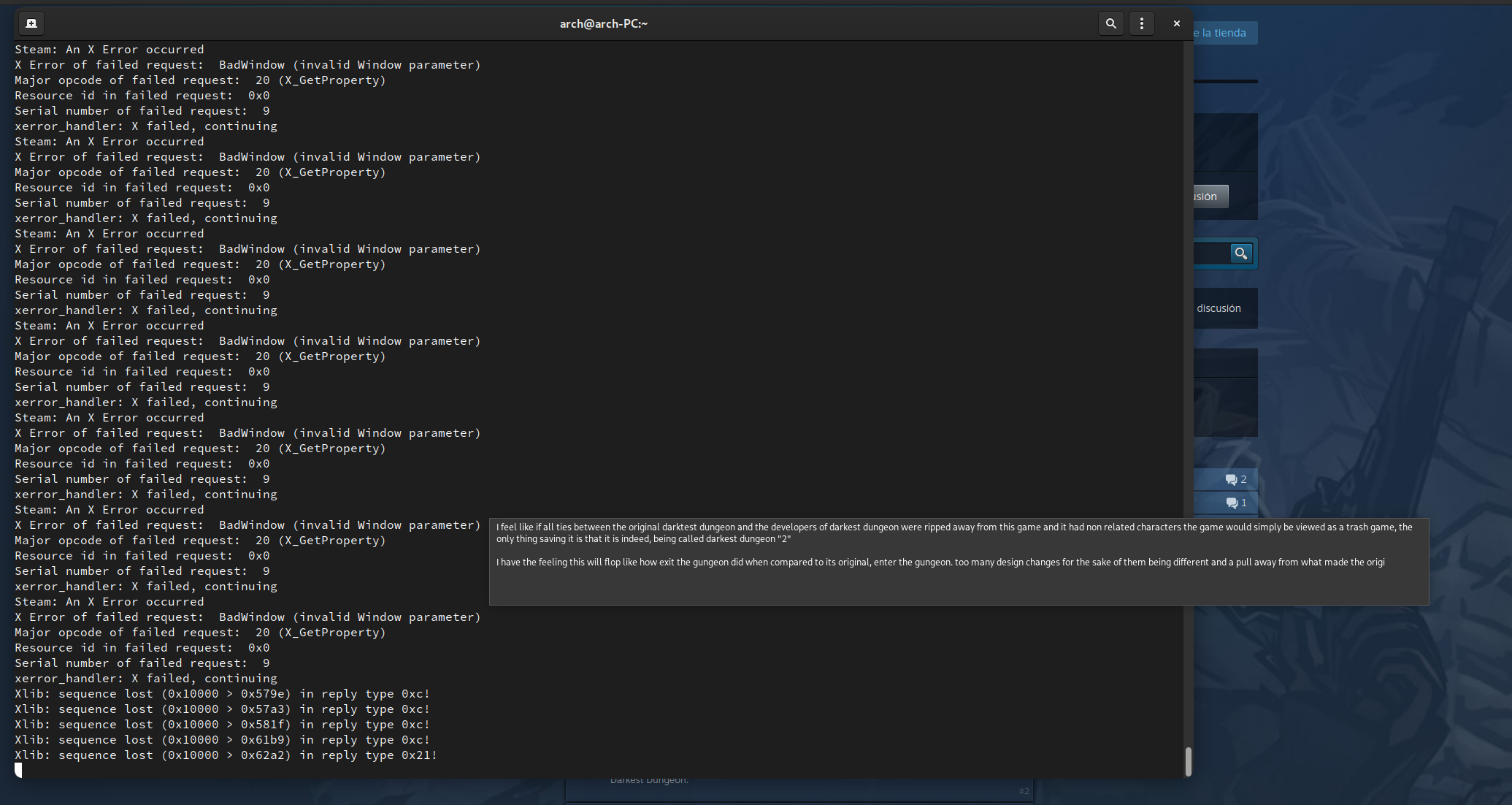
Task: Click the comment bubble showing 1 reply
Action: (x=1234, y=503)
